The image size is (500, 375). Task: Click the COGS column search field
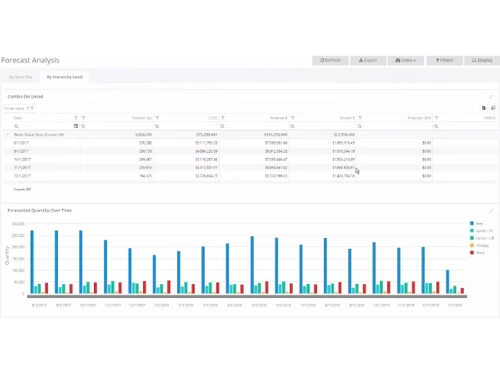pos(186,126)
